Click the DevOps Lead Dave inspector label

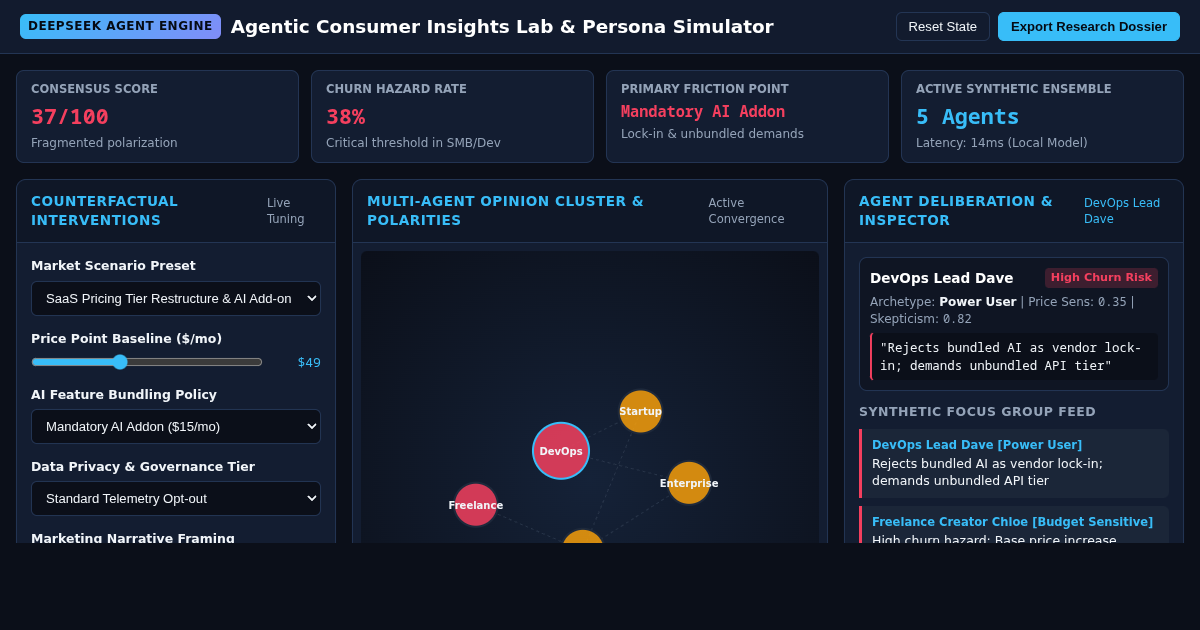point(1122,211)
